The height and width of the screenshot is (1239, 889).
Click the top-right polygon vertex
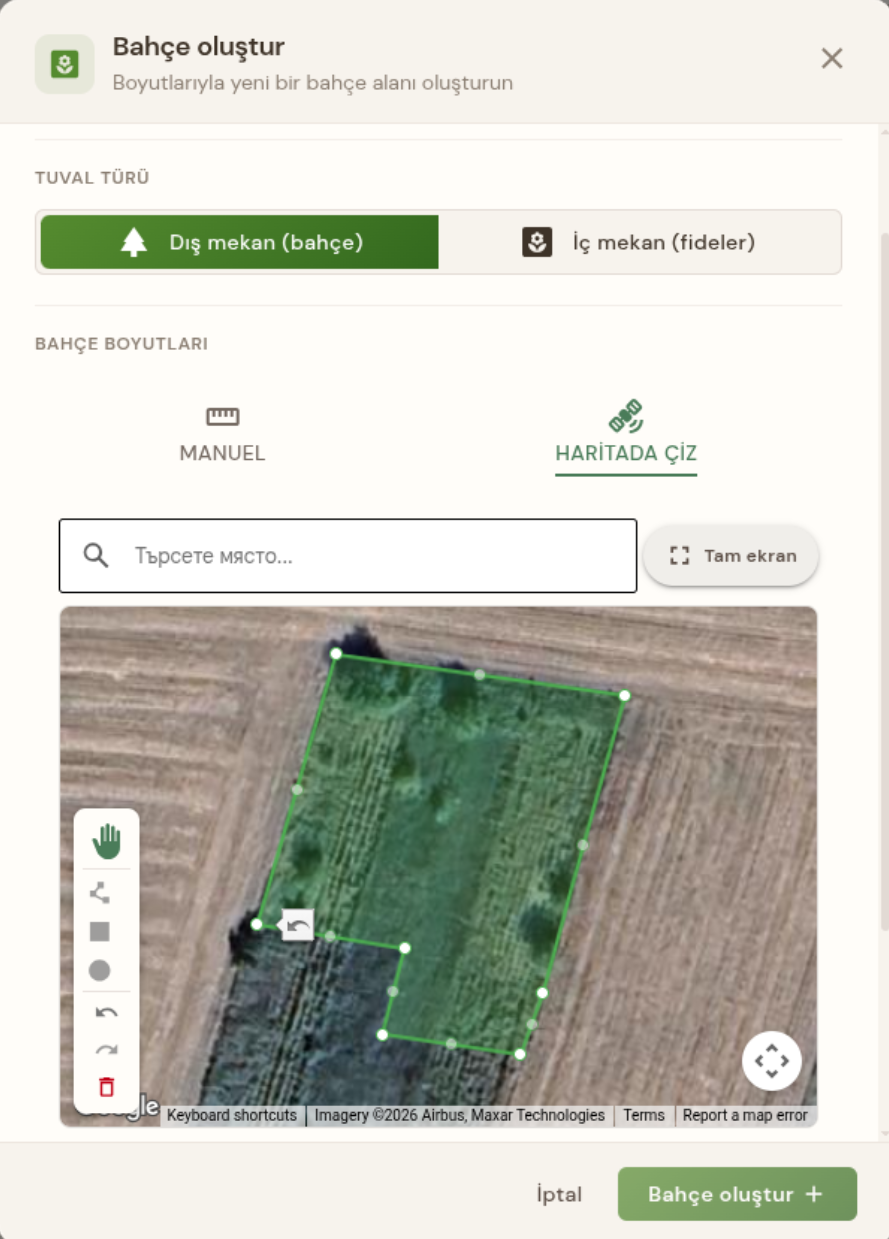(x=624, y=695)
